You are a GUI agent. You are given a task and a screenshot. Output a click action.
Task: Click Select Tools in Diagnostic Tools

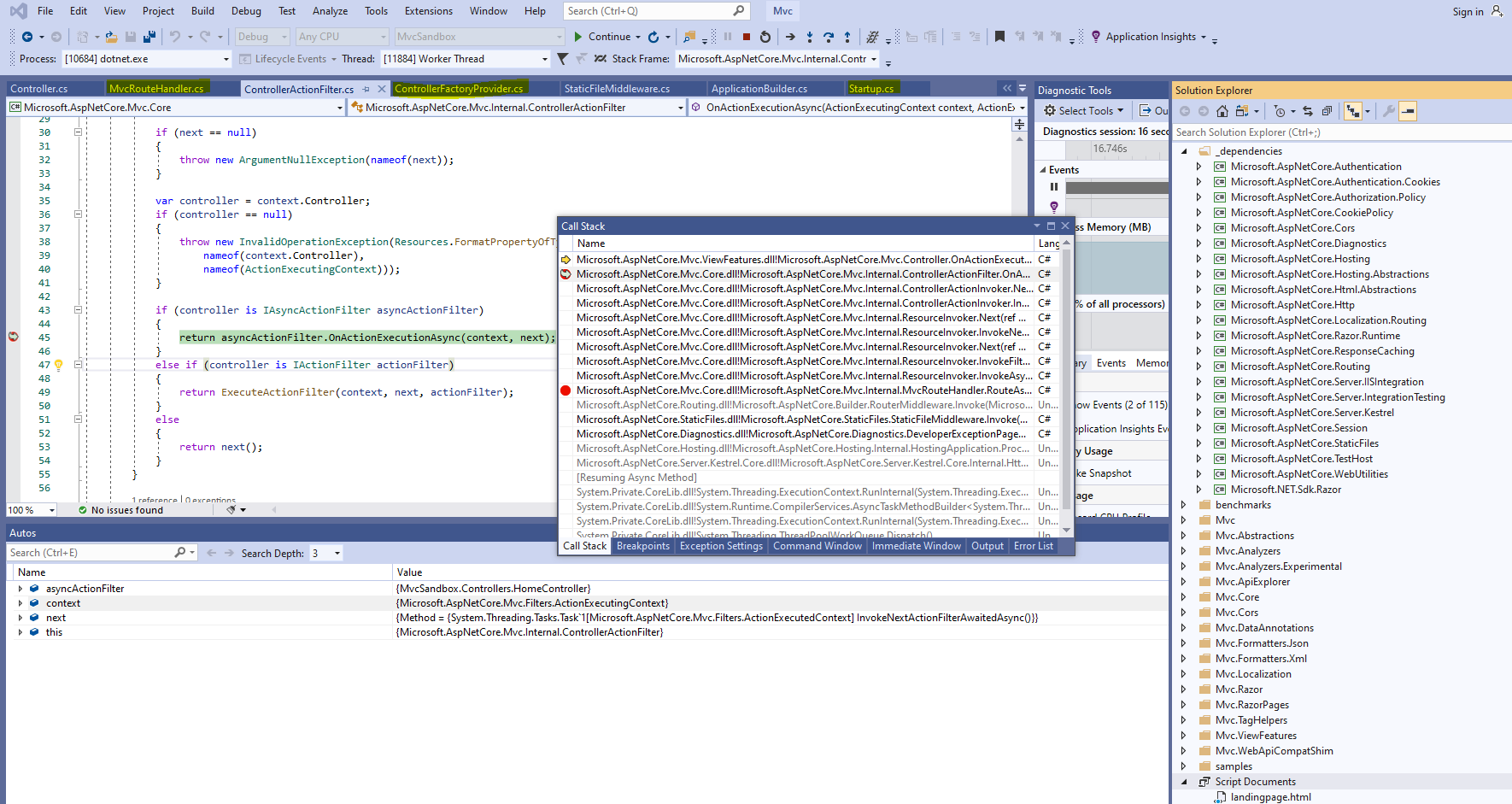1083,110
